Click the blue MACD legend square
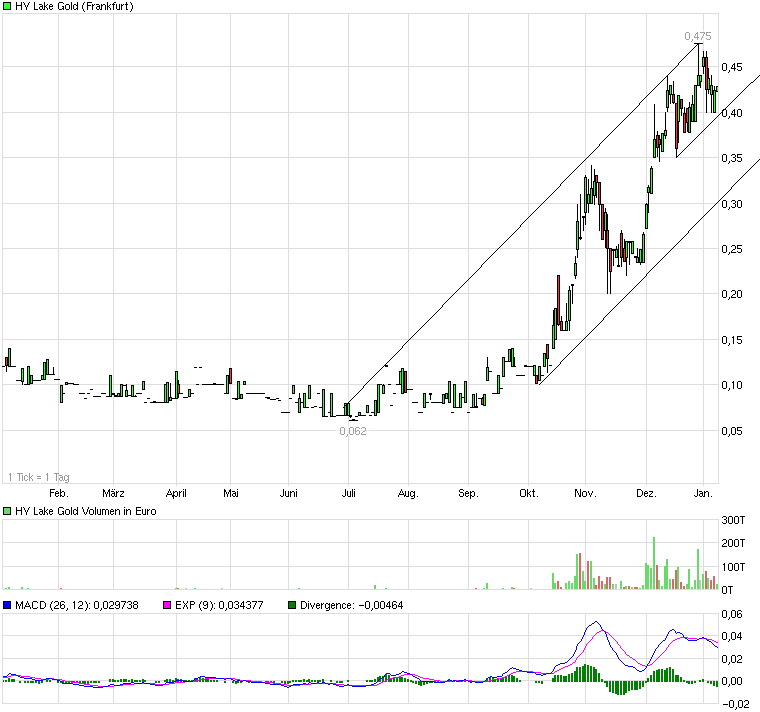Image resolution: width=760 pixels, height=712 pixels. 7,605
